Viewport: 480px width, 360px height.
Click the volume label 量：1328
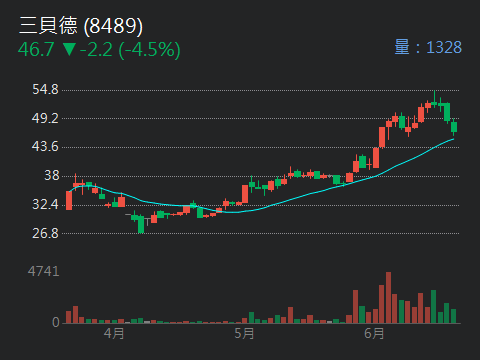(x=428, y=47)
